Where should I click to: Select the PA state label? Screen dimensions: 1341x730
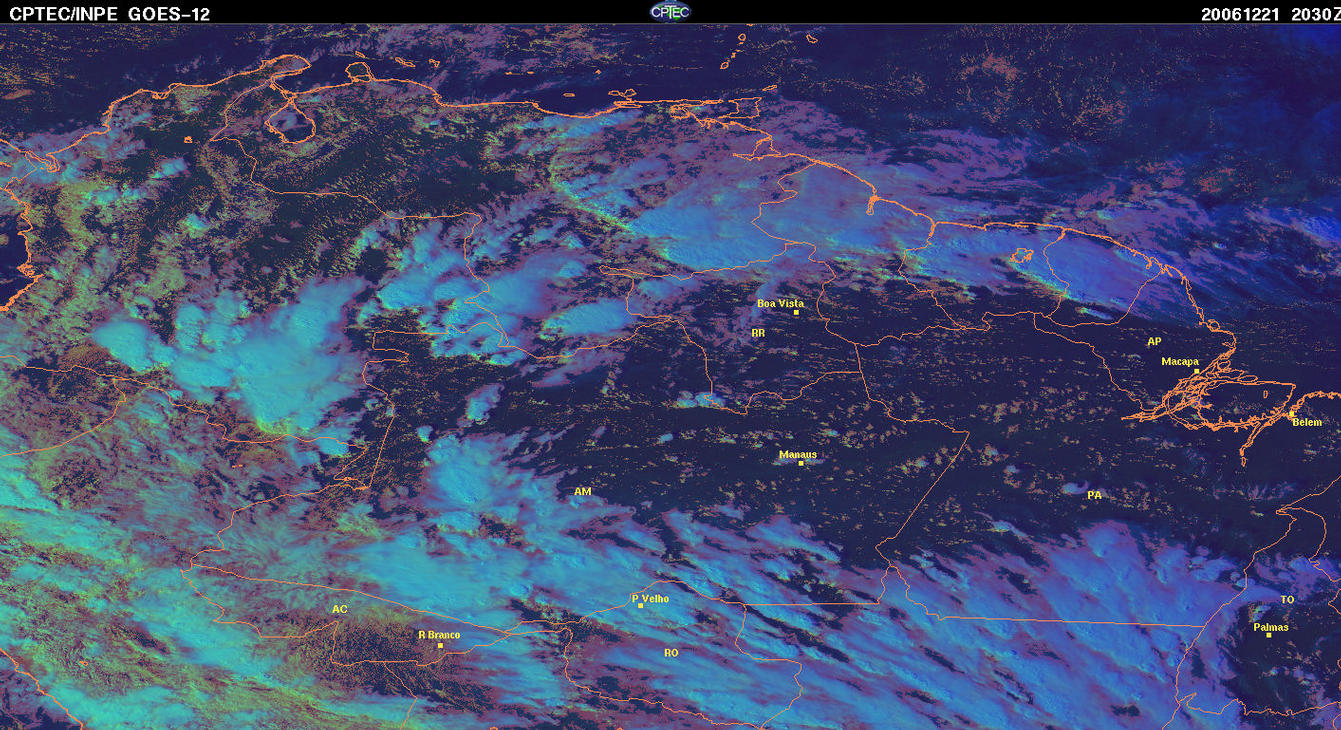click(1094, 495)
